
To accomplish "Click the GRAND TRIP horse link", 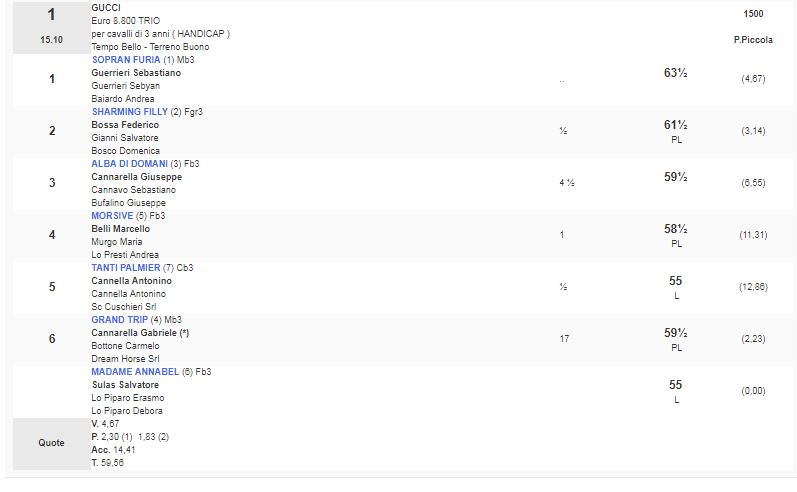I will coord(120,320).
